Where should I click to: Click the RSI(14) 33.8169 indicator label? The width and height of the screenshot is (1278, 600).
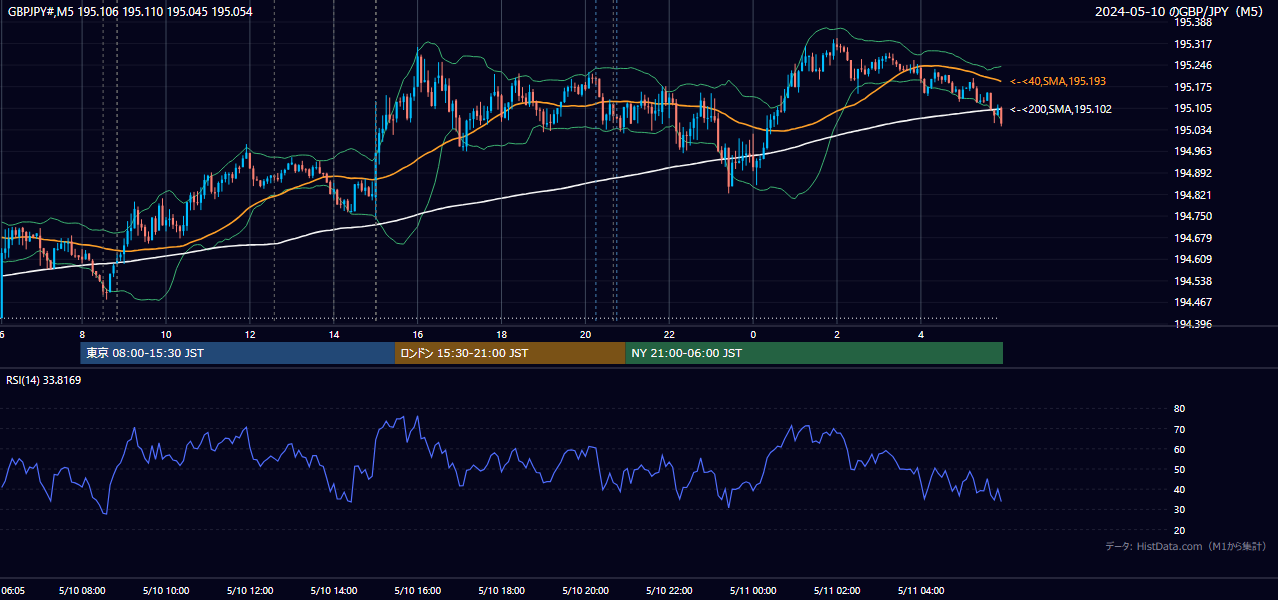click(44, 380)
